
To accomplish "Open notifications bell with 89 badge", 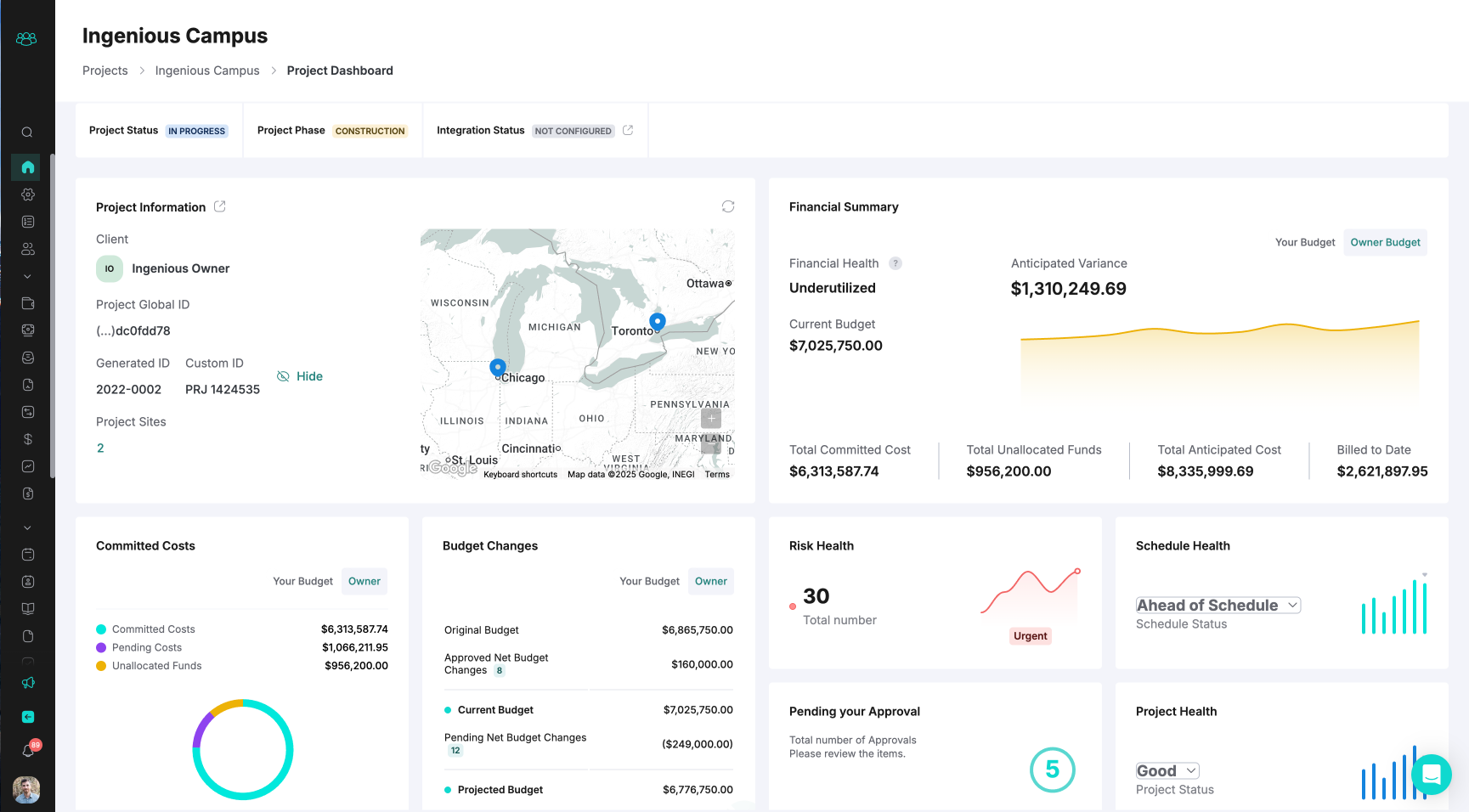I will pos(28,751).
